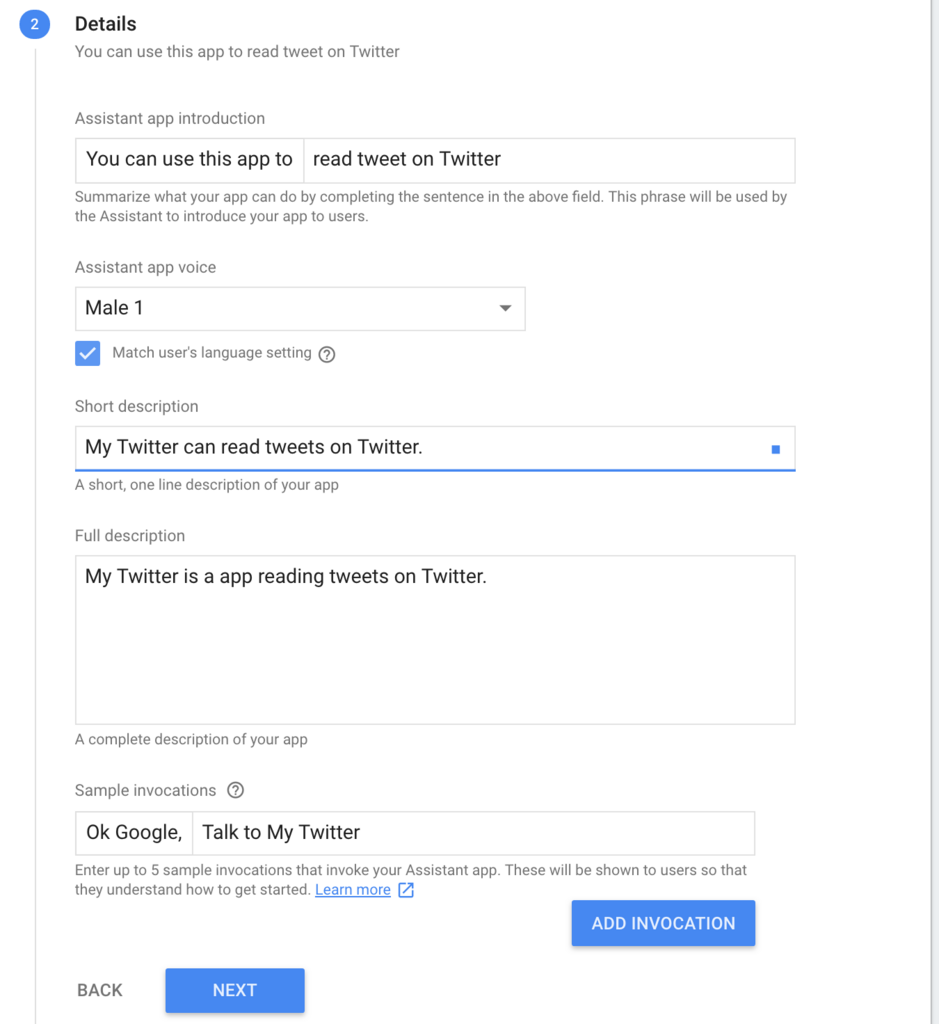Click the ADD INVOCATION button

pos(663,923)
